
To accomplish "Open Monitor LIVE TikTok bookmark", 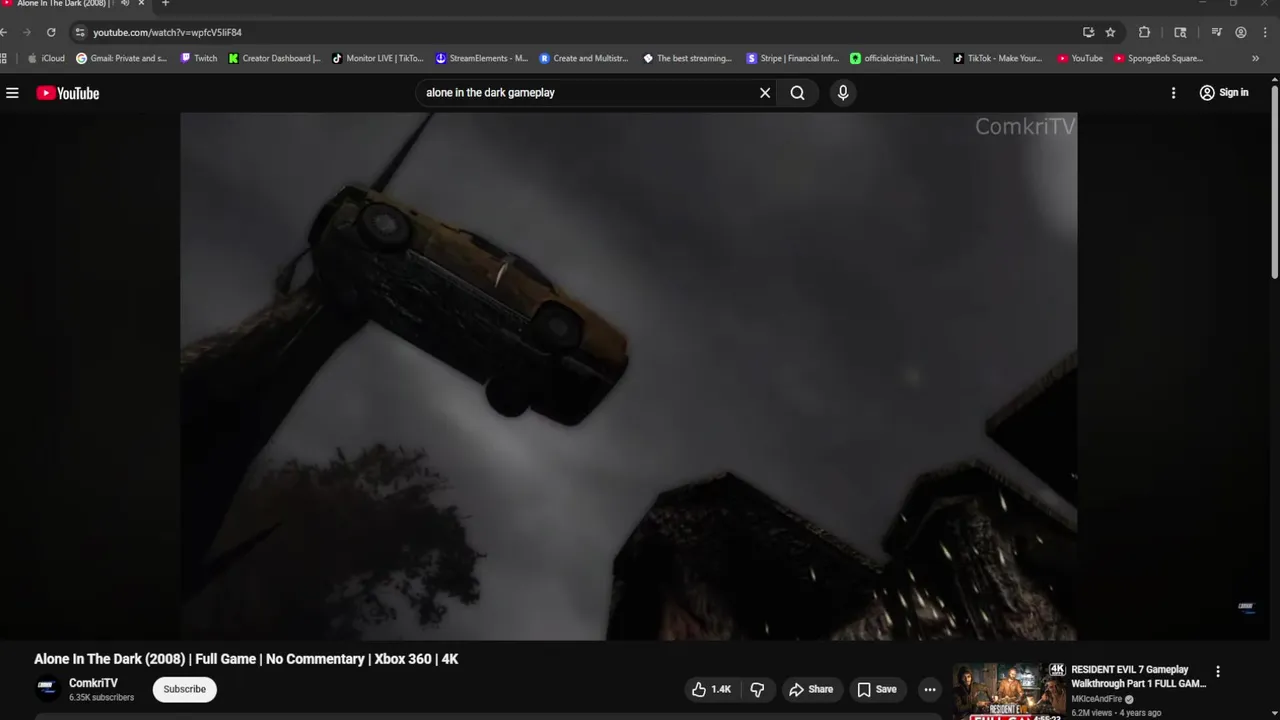I will pyautogui.click(x=378, y=58).
